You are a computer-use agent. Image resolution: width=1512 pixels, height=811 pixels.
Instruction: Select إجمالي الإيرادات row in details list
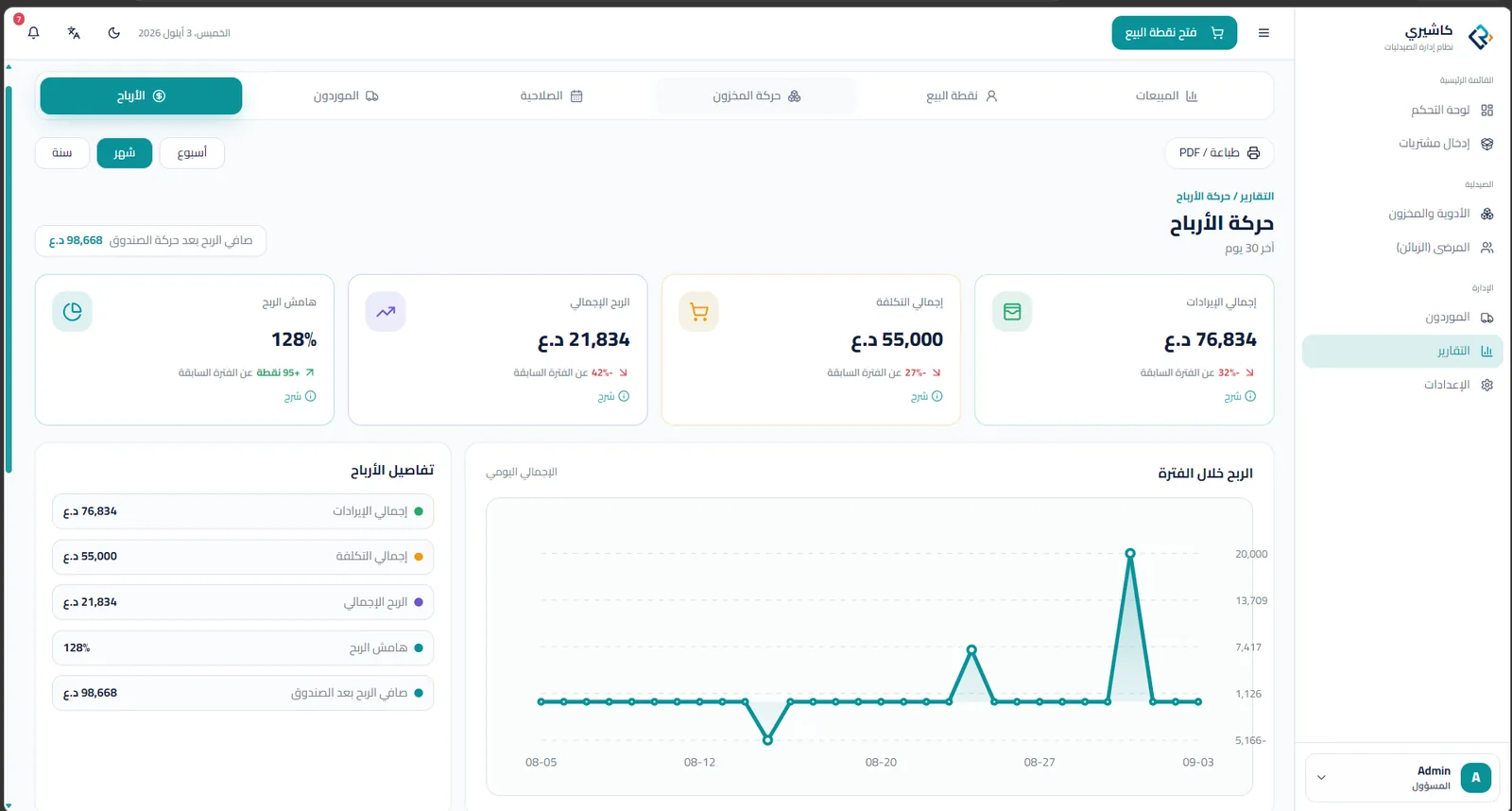(x=243, y=511)
